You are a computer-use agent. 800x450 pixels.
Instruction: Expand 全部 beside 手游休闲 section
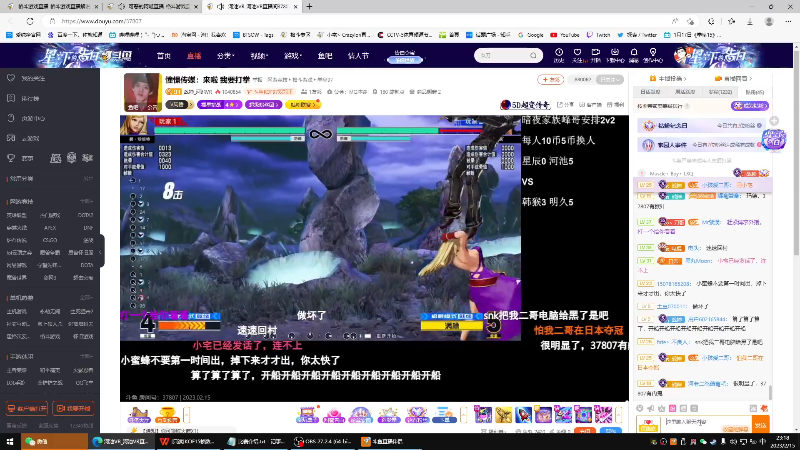pos(86,357)
